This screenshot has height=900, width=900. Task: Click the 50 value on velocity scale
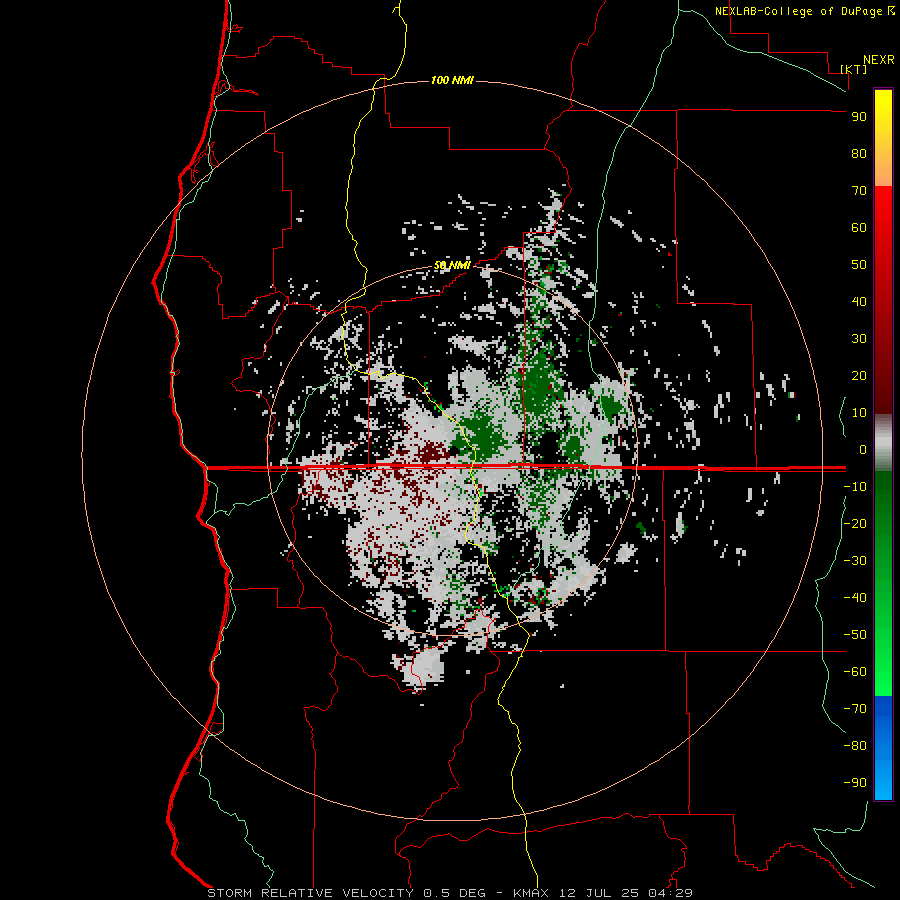859,265
